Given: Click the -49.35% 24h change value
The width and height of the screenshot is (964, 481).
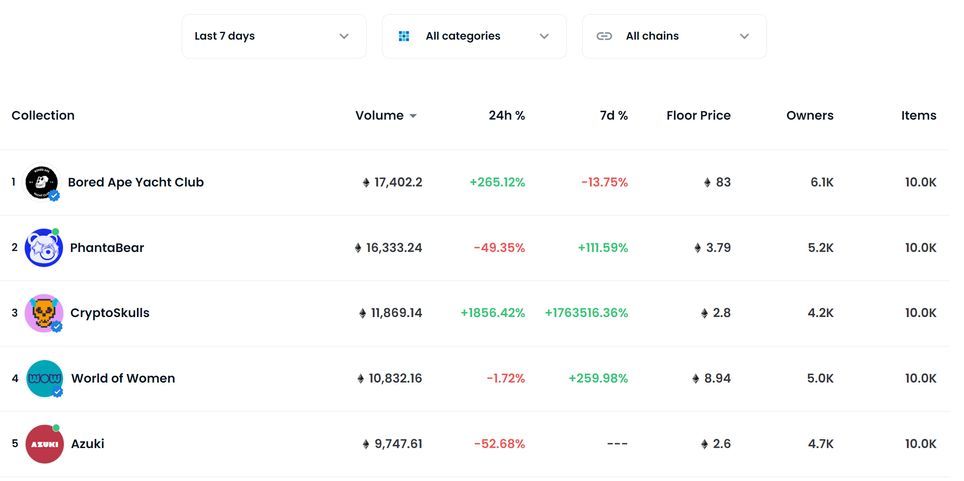Looking at the screenshot, I should click(499, 248).
